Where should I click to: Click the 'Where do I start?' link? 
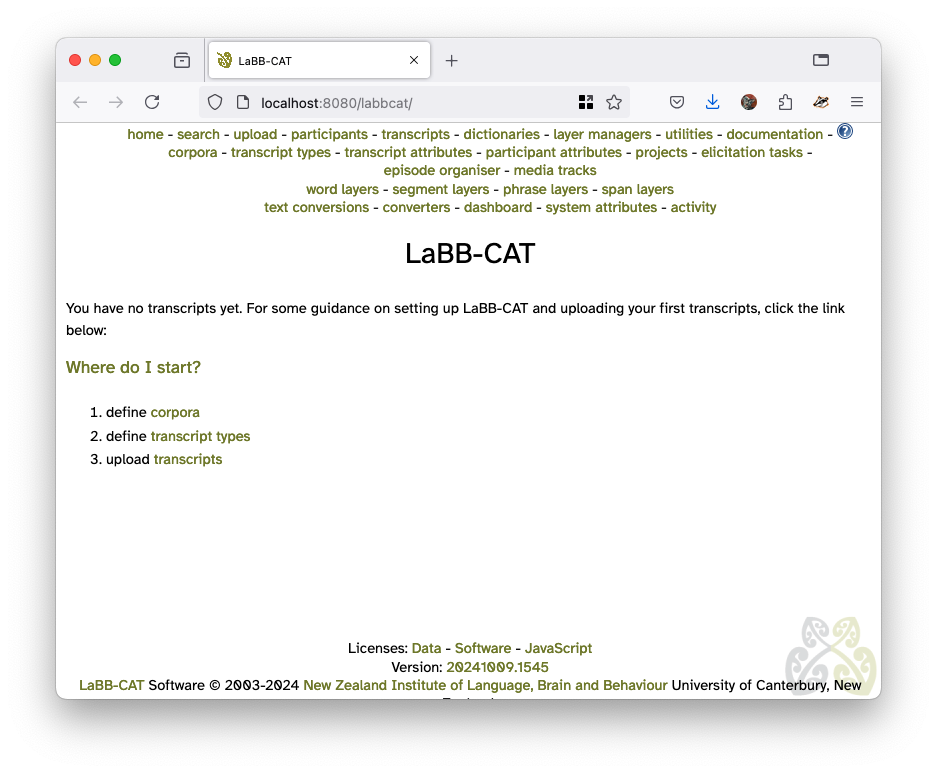133,367
